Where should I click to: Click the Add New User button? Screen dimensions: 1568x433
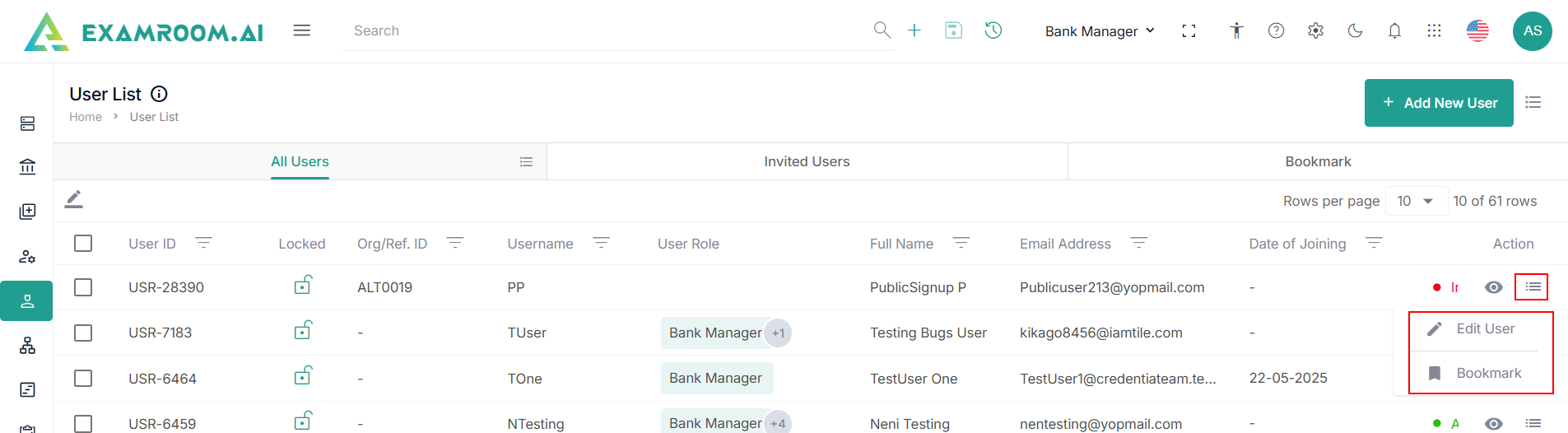[x=1439, y=103]
